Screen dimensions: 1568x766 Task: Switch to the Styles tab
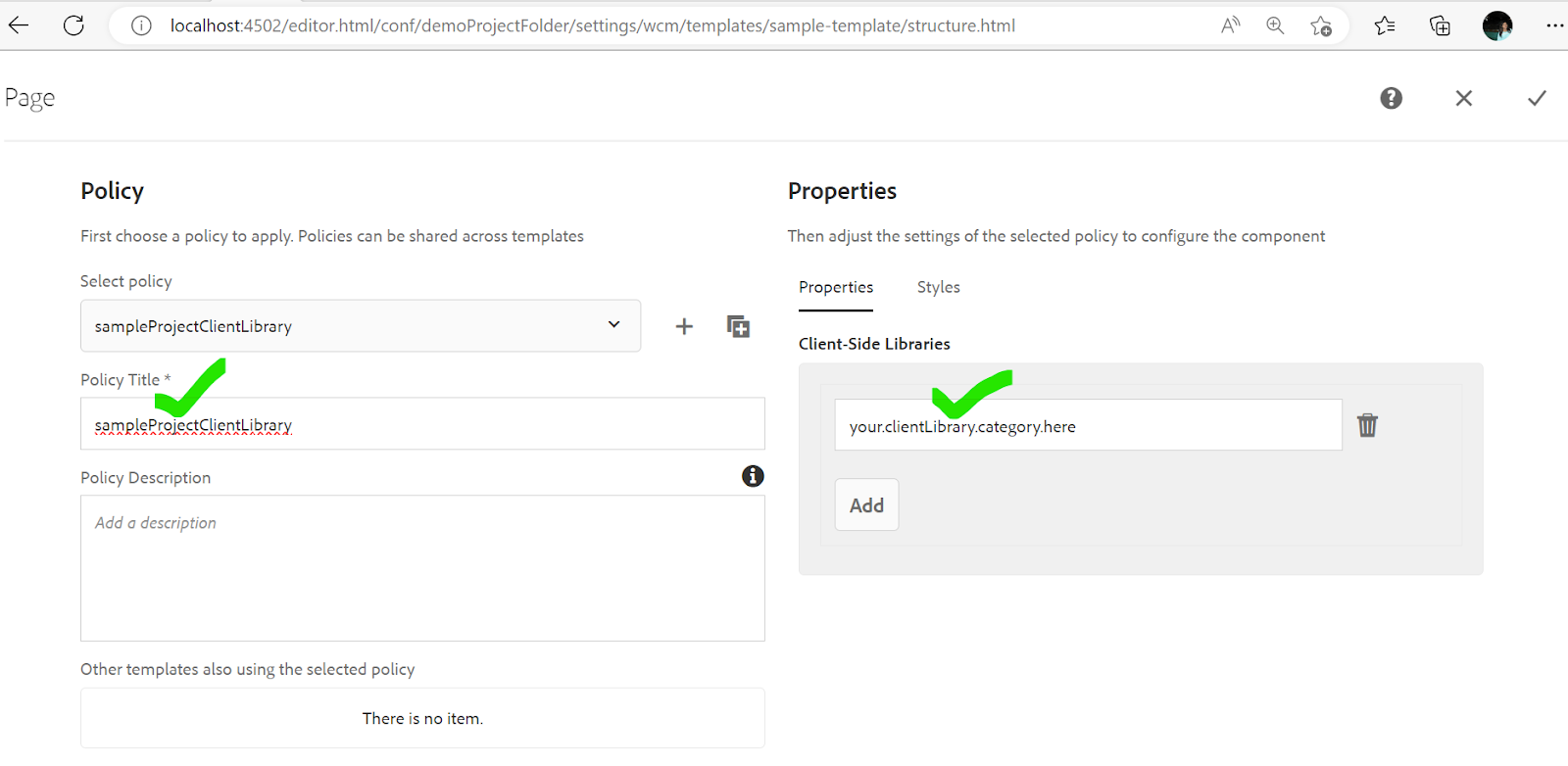pos(938,287)
